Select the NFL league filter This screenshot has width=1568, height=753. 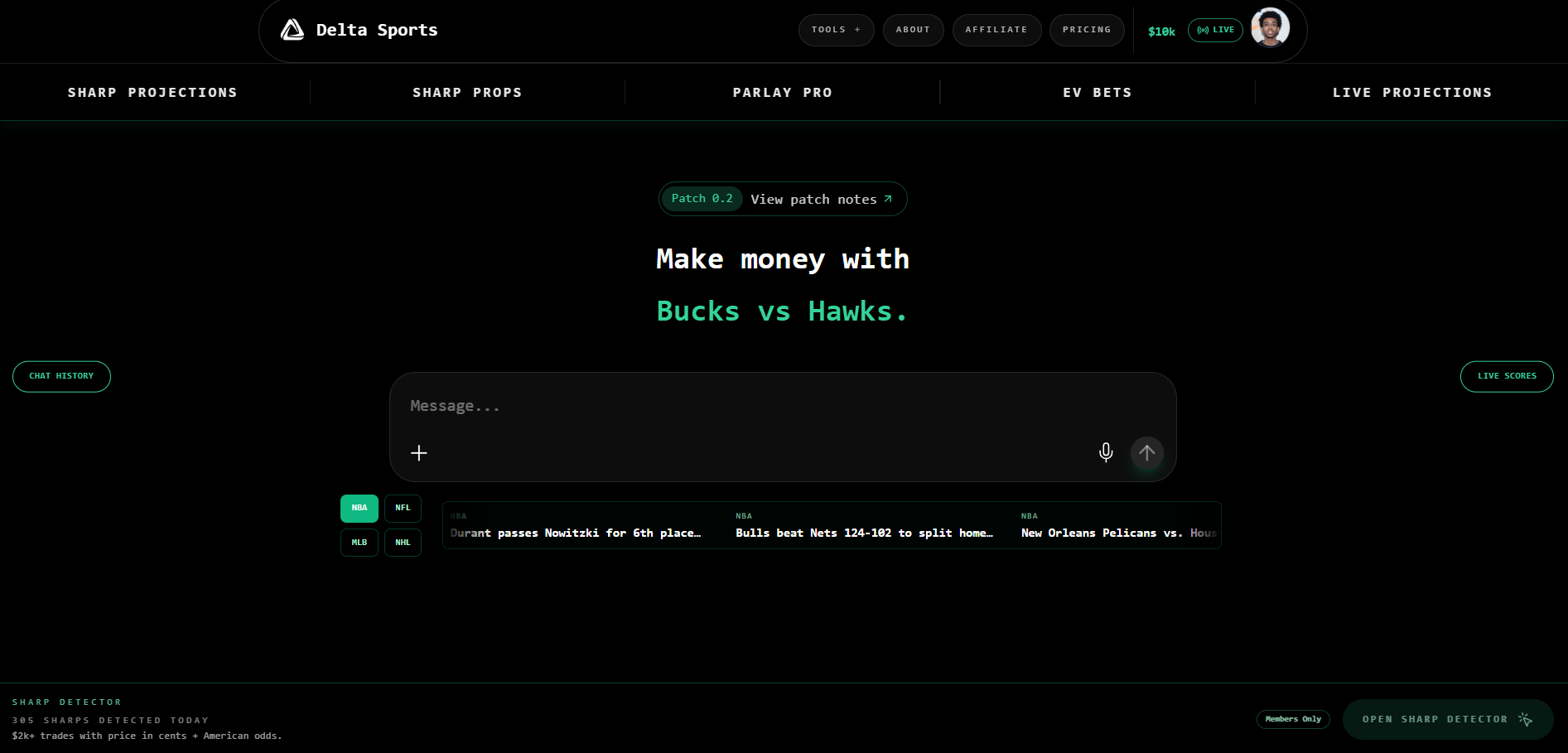click(x=403, y=509)
